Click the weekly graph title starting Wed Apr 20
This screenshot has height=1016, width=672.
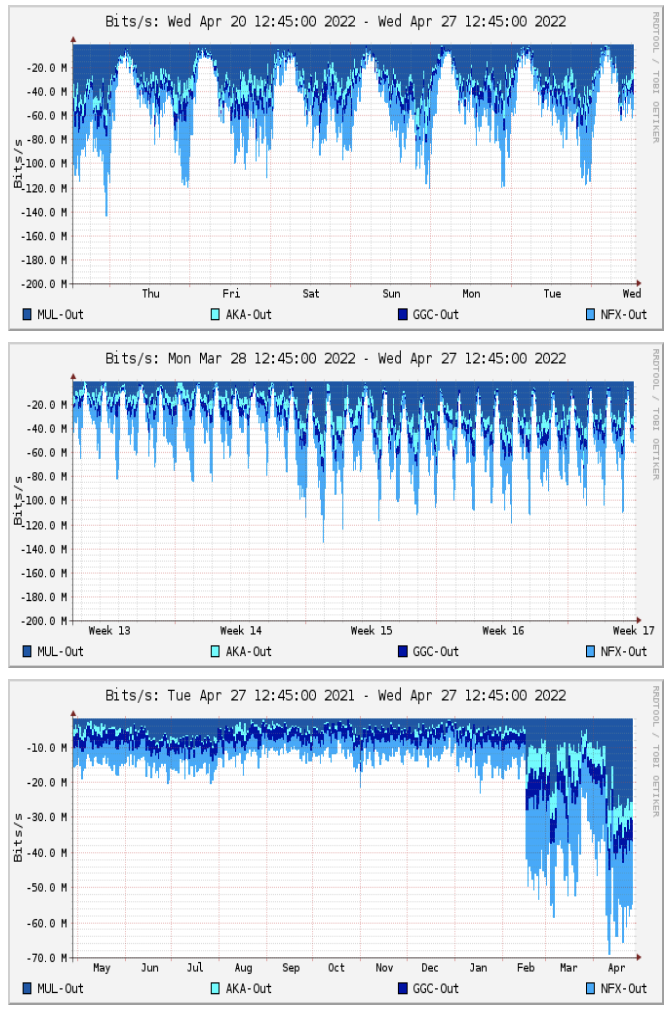pos(336,21)
